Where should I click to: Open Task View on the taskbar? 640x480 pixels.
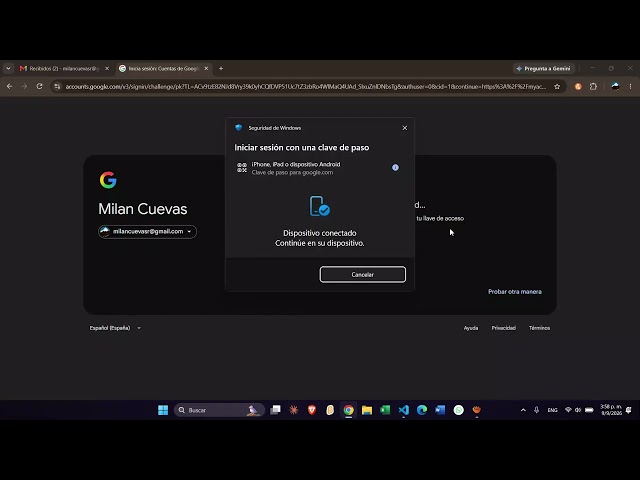276,410
